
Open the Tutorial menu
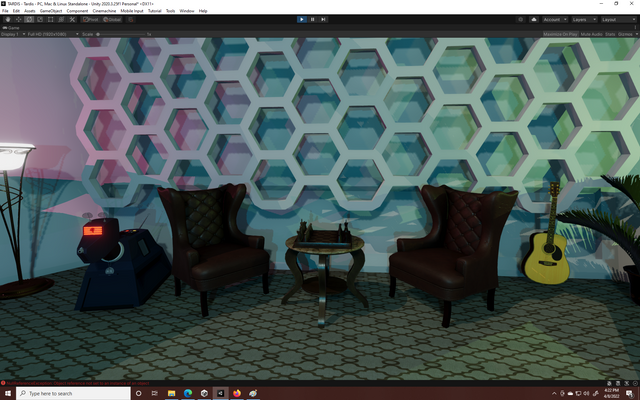[x=155, y=11]
